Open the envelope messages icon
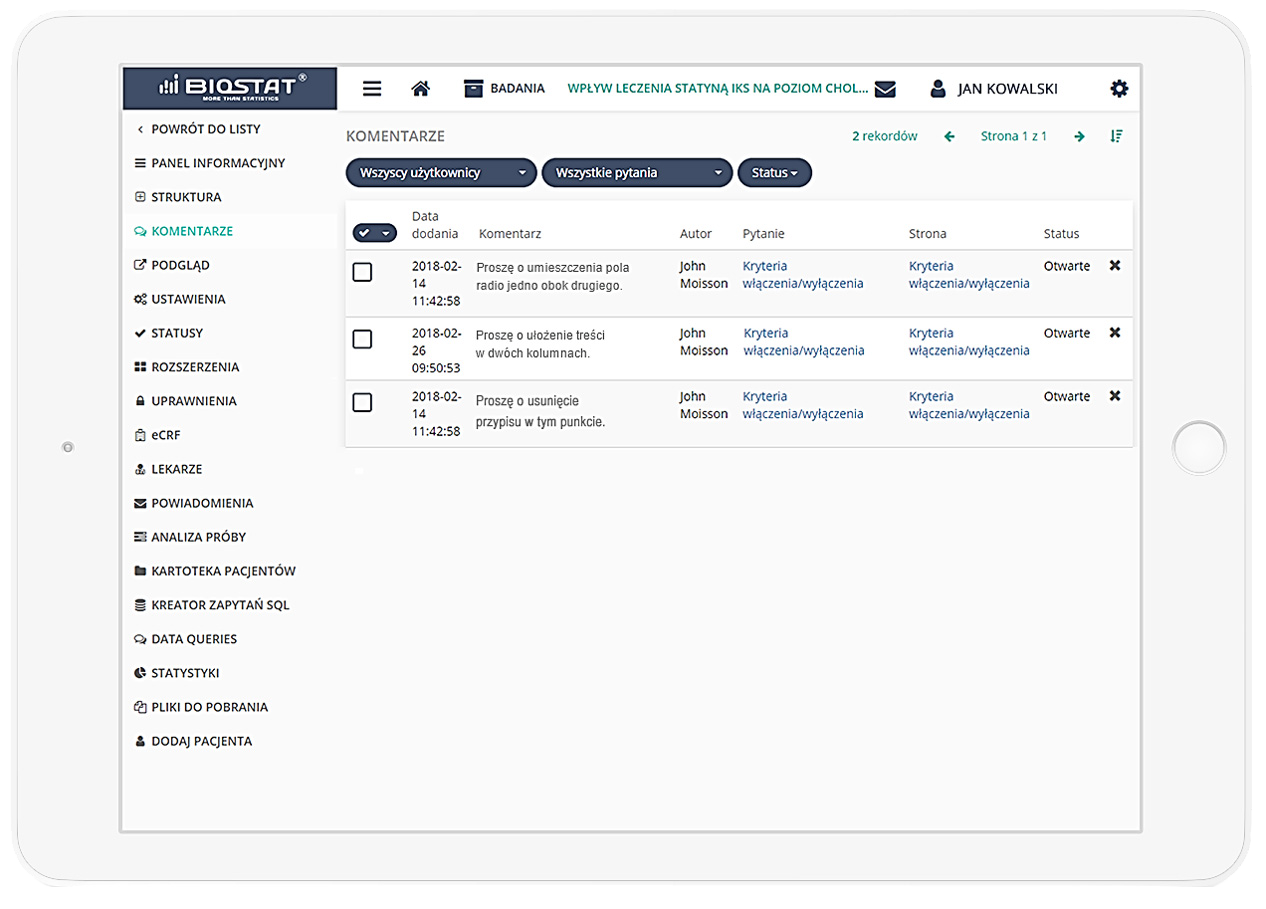 pos(885,89)
